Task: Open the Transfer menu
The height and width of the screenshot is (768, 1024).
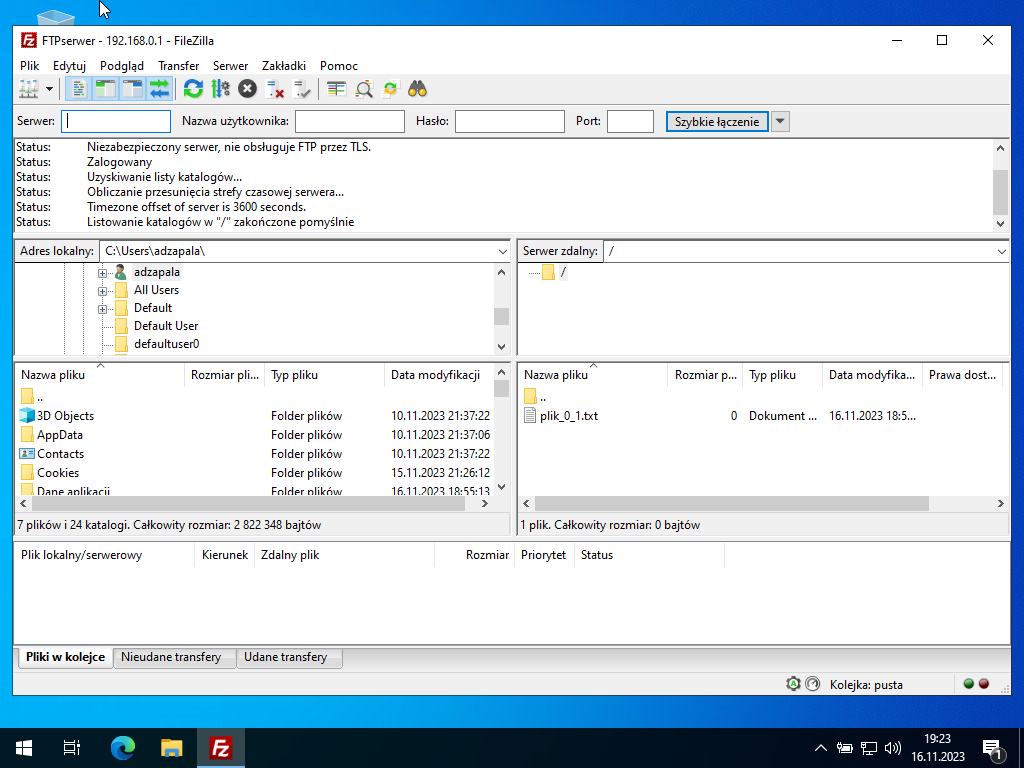Action: click(178, 65)
